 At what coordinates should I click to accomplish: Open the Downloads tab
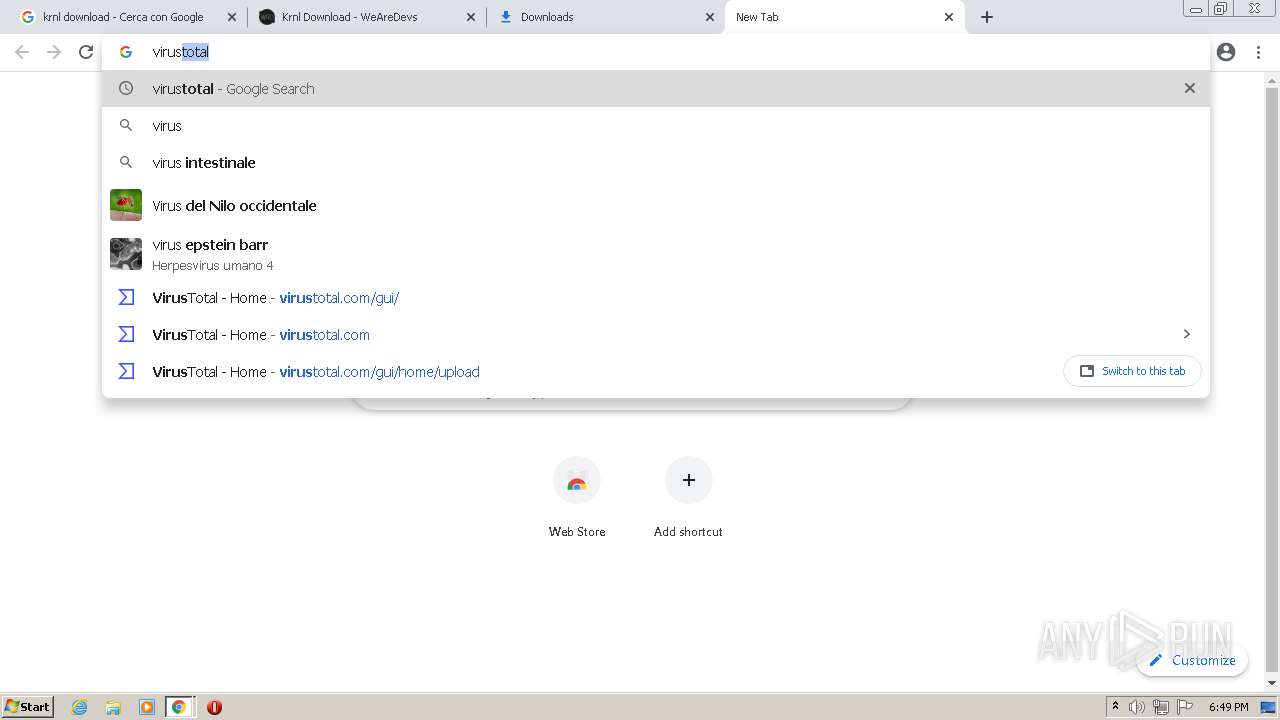[605, 17]
